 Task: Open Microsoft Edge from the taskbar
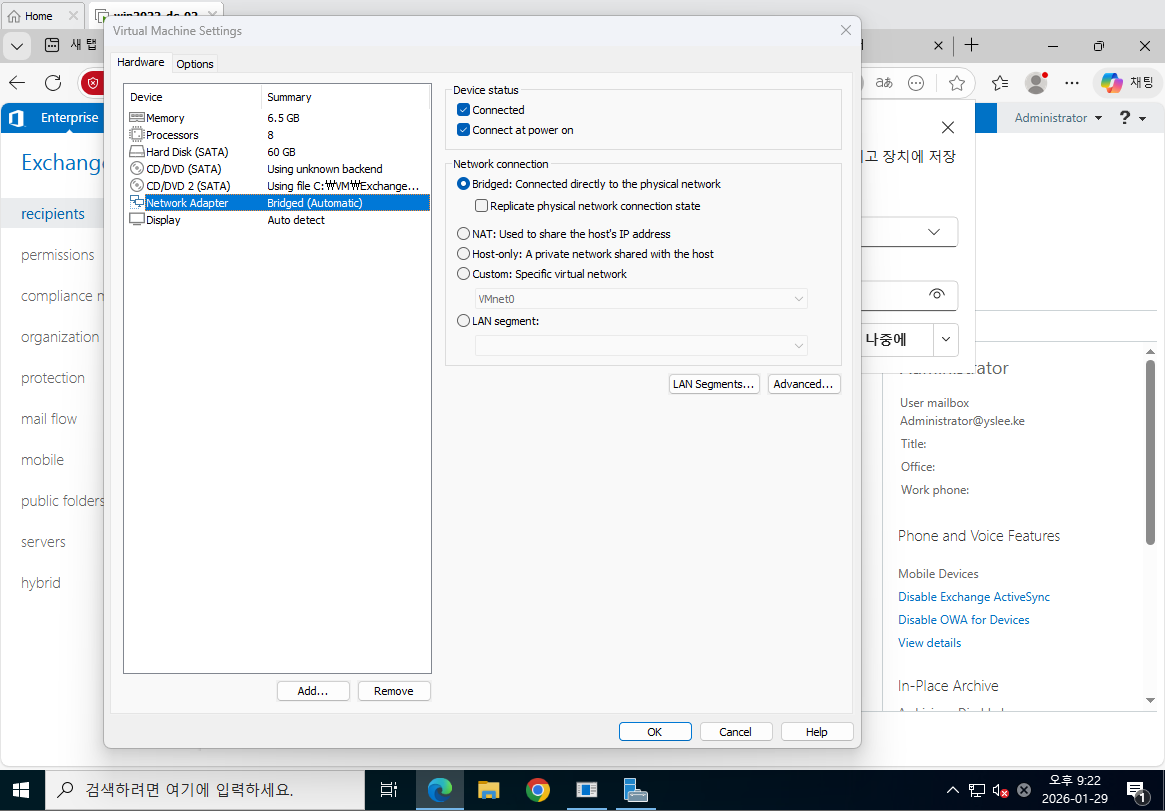click(439, 789)
